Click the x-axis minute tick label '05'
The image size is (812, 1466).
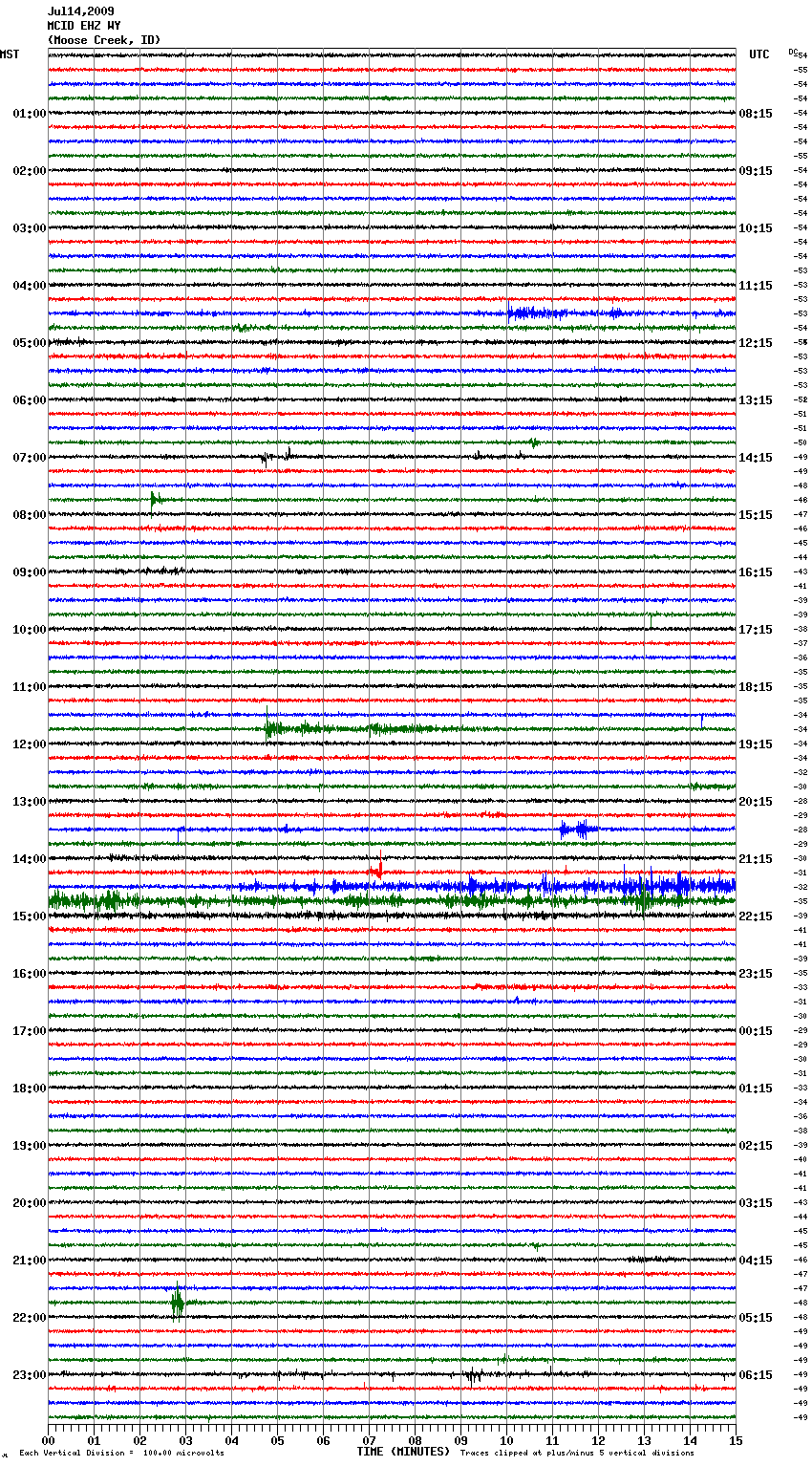pos(277,1440)
